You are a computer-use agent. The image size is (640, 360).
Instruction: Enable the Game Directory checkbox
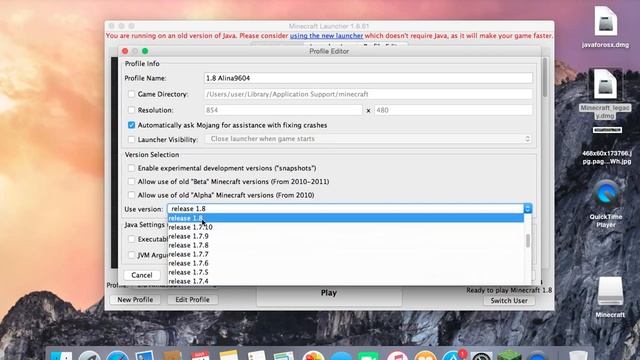(131, 94)
